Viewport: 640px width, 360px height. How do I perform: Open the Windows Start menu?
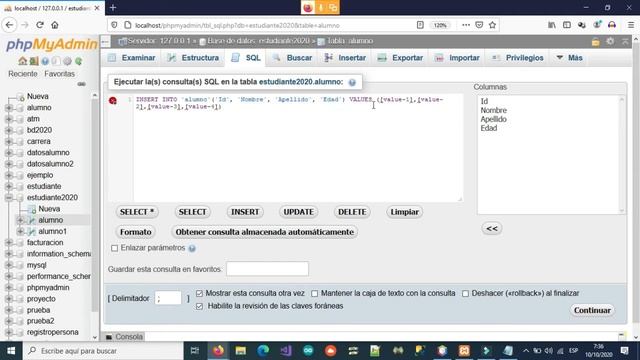point(11,351)
